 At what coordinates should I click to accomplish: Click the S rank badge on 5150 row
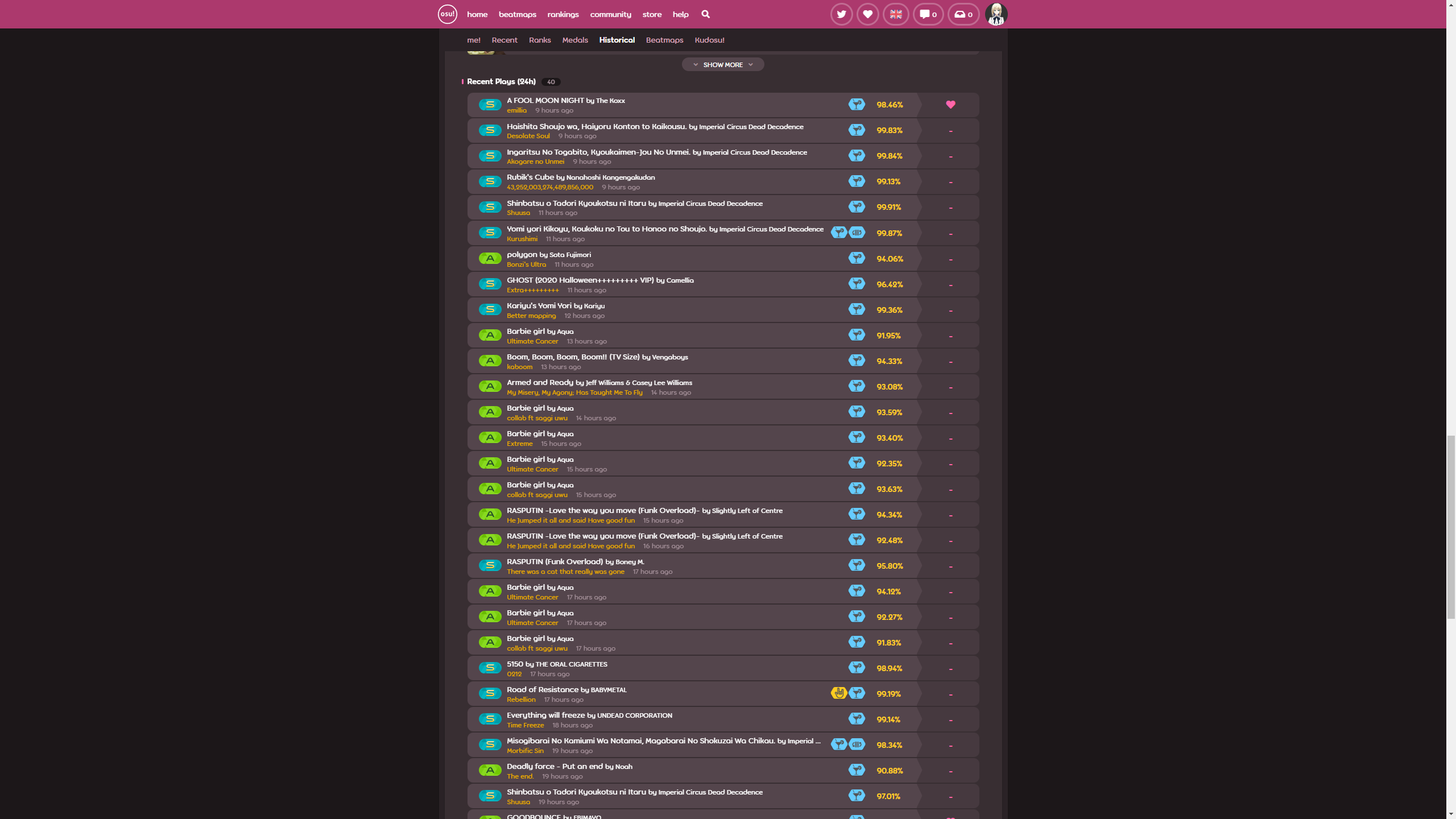490,668
